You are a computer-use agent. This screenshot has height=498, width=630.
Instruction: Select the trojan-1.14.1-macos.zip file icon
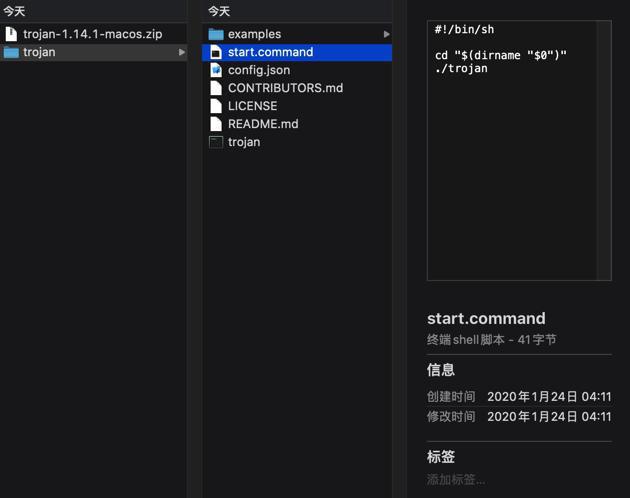click(x=11, y=34)
